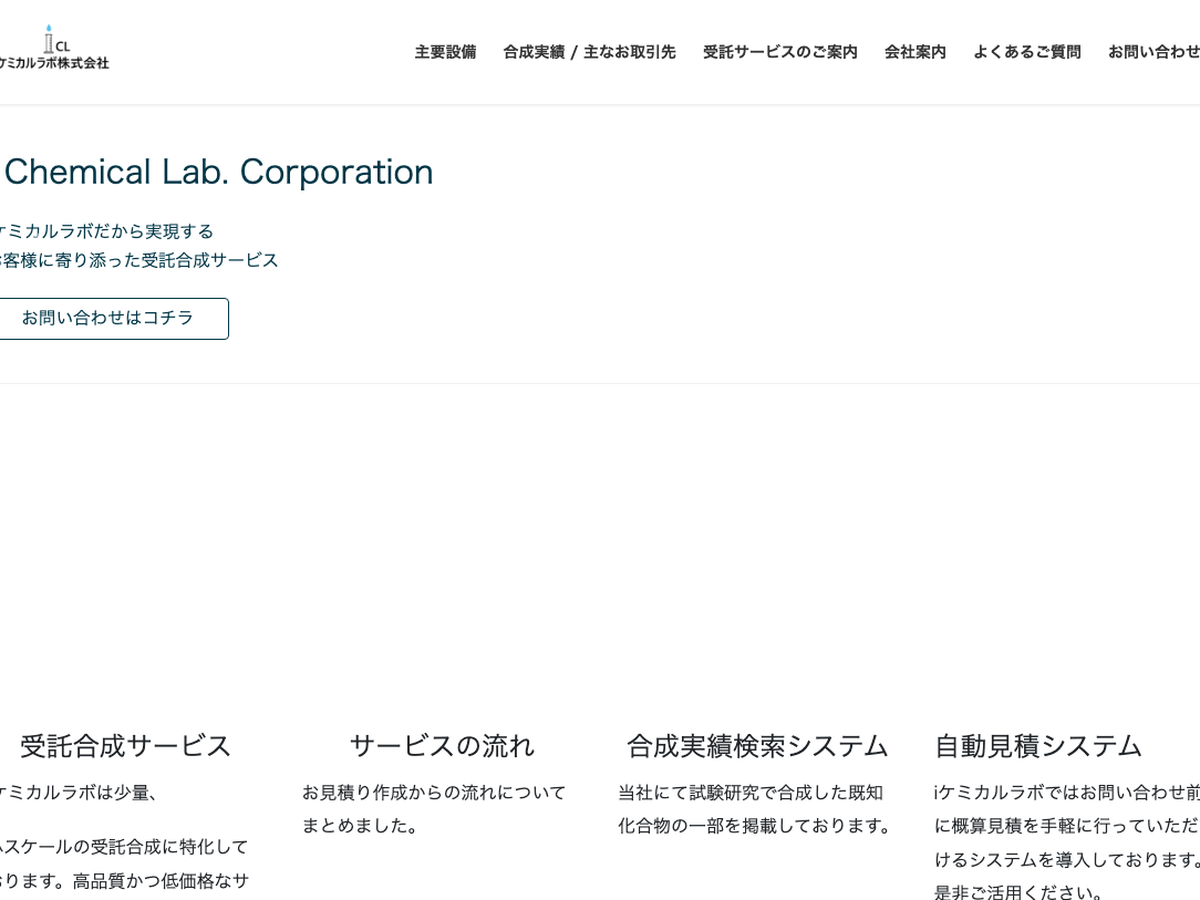Open the 主要設備 menu item
This screenshot has height=900, width=1200.
tap(445, 52)
